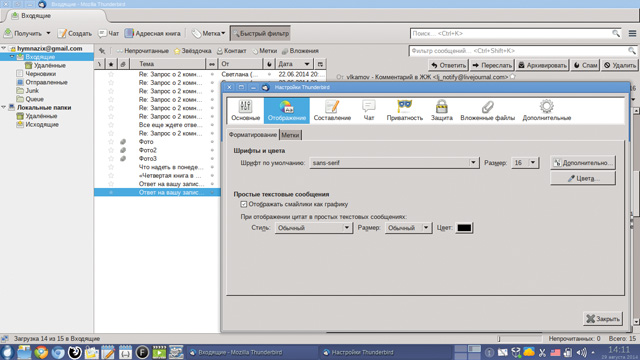Click the Получить mail toolbar button
The height and width of the screenshot is (360, 640).
(23, 33)
